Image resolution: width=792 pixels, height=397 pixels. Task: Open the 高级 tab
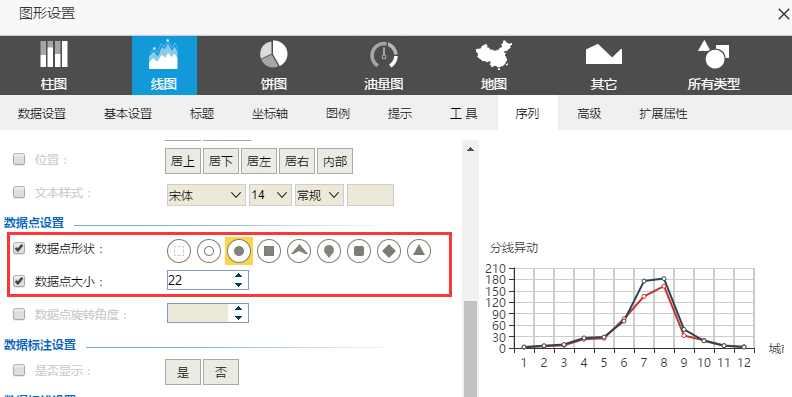[589, 114]
